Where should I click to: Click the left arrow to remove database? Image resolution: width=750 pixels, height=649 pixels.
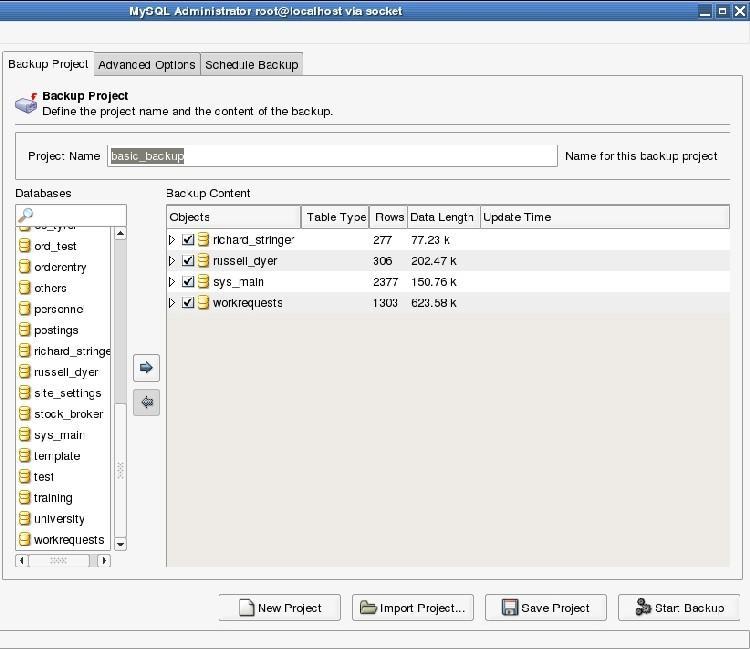coord(146,402)
